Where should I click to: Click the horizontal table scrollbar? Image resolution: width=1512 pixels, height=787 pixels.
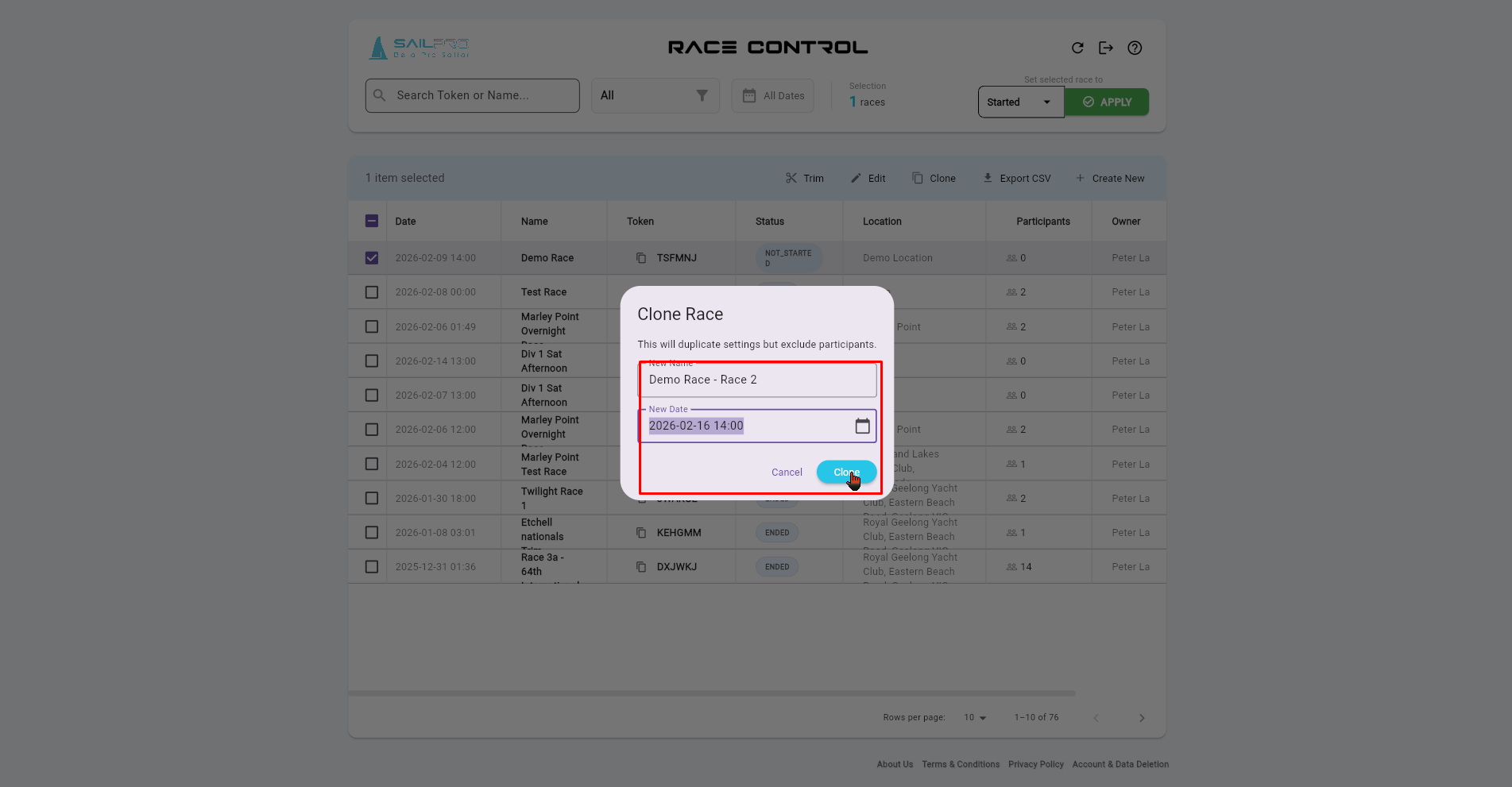[711, 693]
